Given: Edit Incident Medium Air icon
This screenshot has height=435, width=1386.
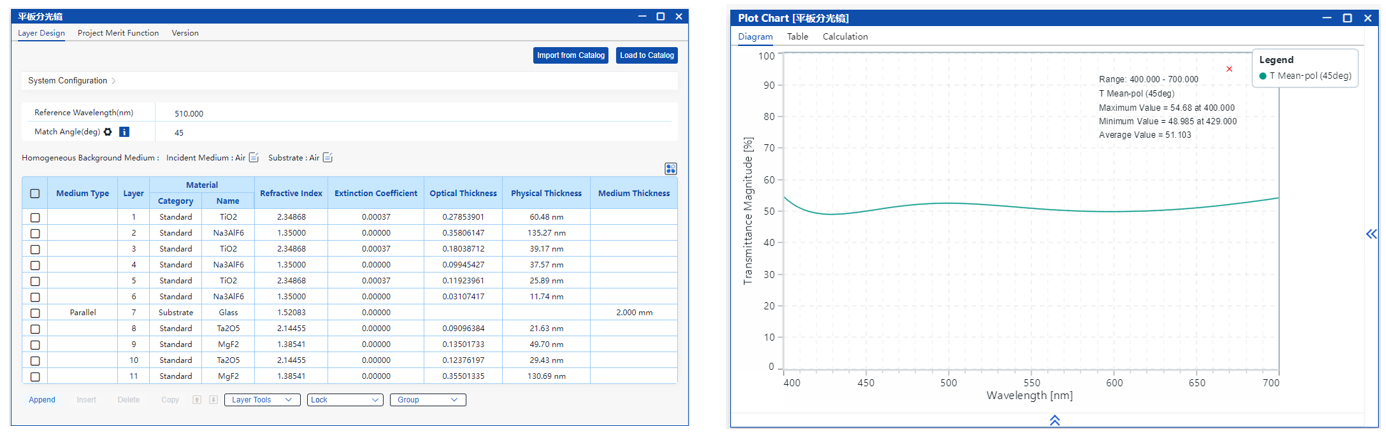Looking at the screenshot, I should coord(254,158).
